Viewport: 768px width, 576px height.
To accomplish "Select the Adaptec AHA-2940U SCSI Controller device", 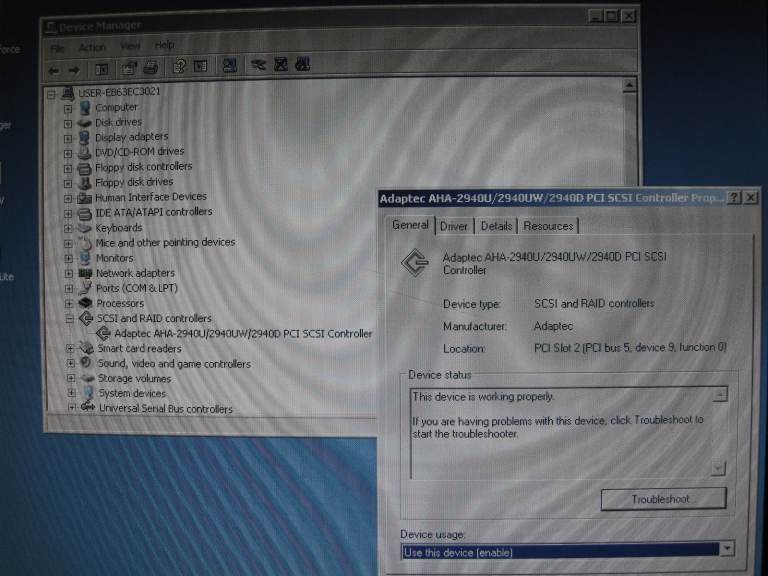I will pos(243,334).
